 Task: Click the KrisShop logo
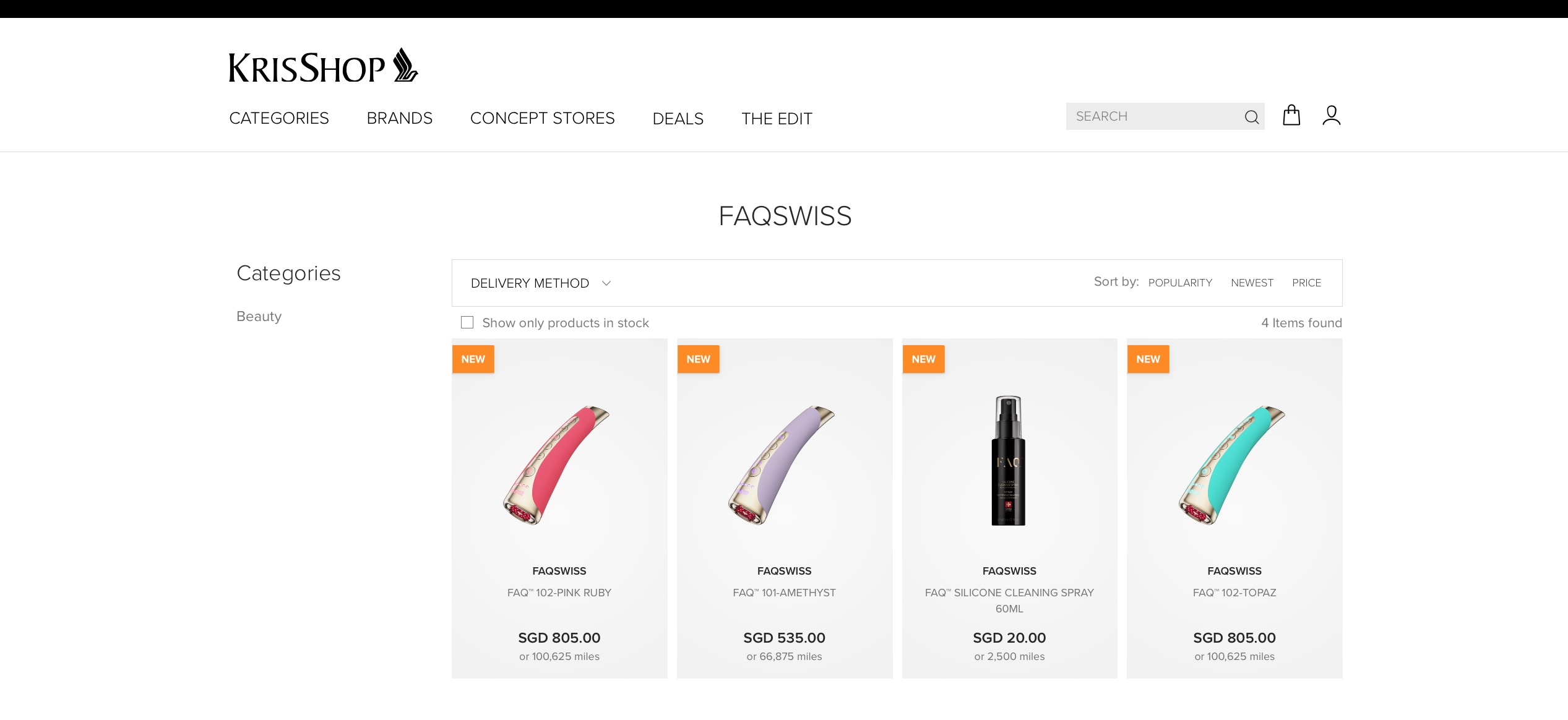(x=323, y=66)
